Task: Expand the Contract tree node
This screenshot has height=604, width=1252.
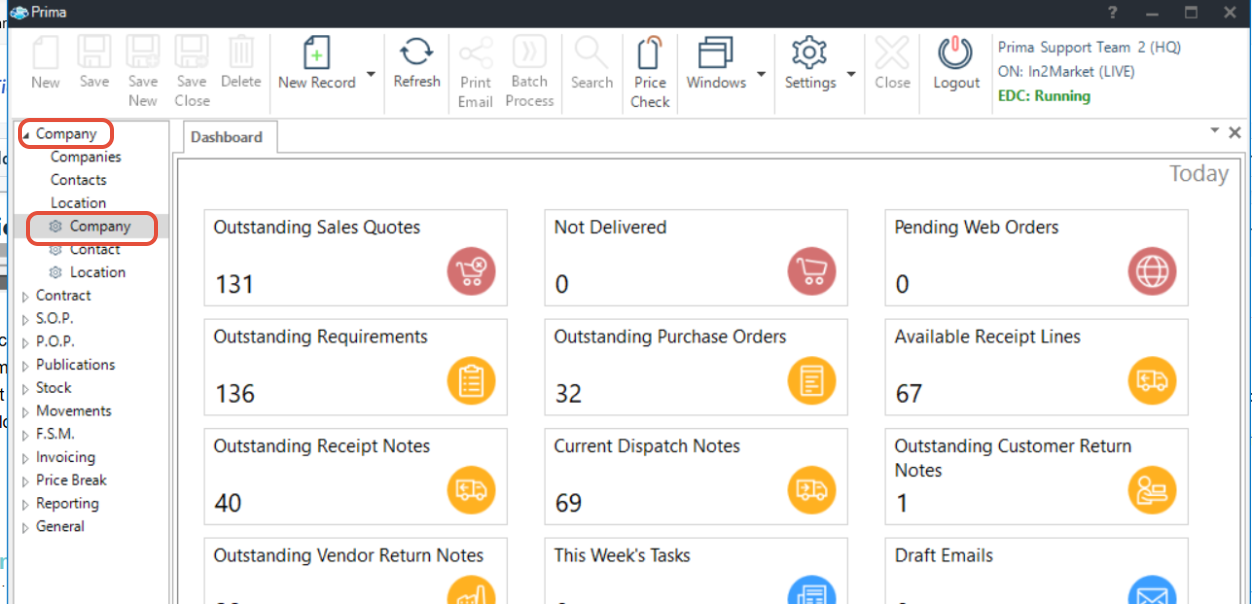Action: click(26, 296)
